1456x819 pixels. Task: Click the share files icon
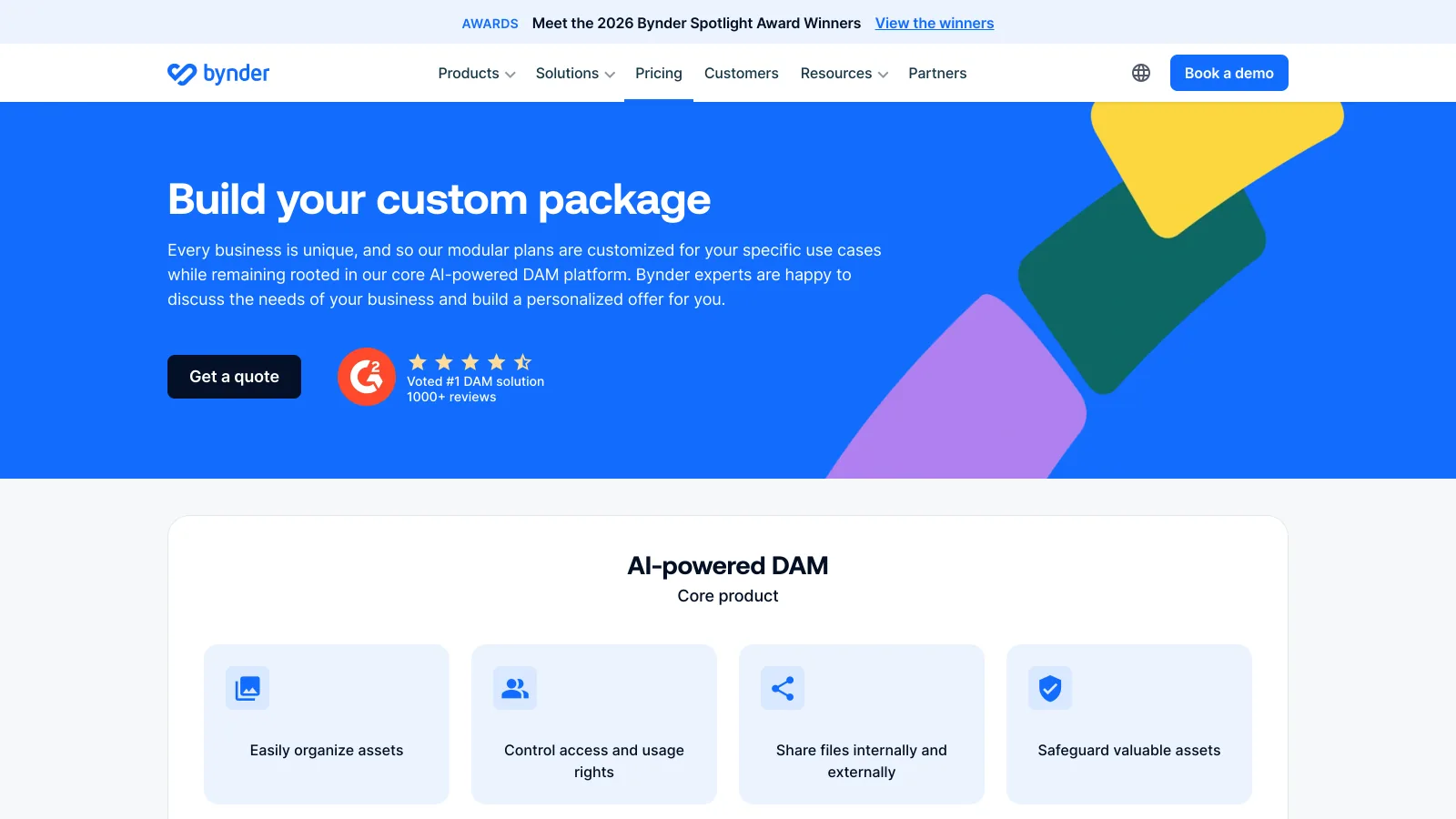(x=783, y=688)
